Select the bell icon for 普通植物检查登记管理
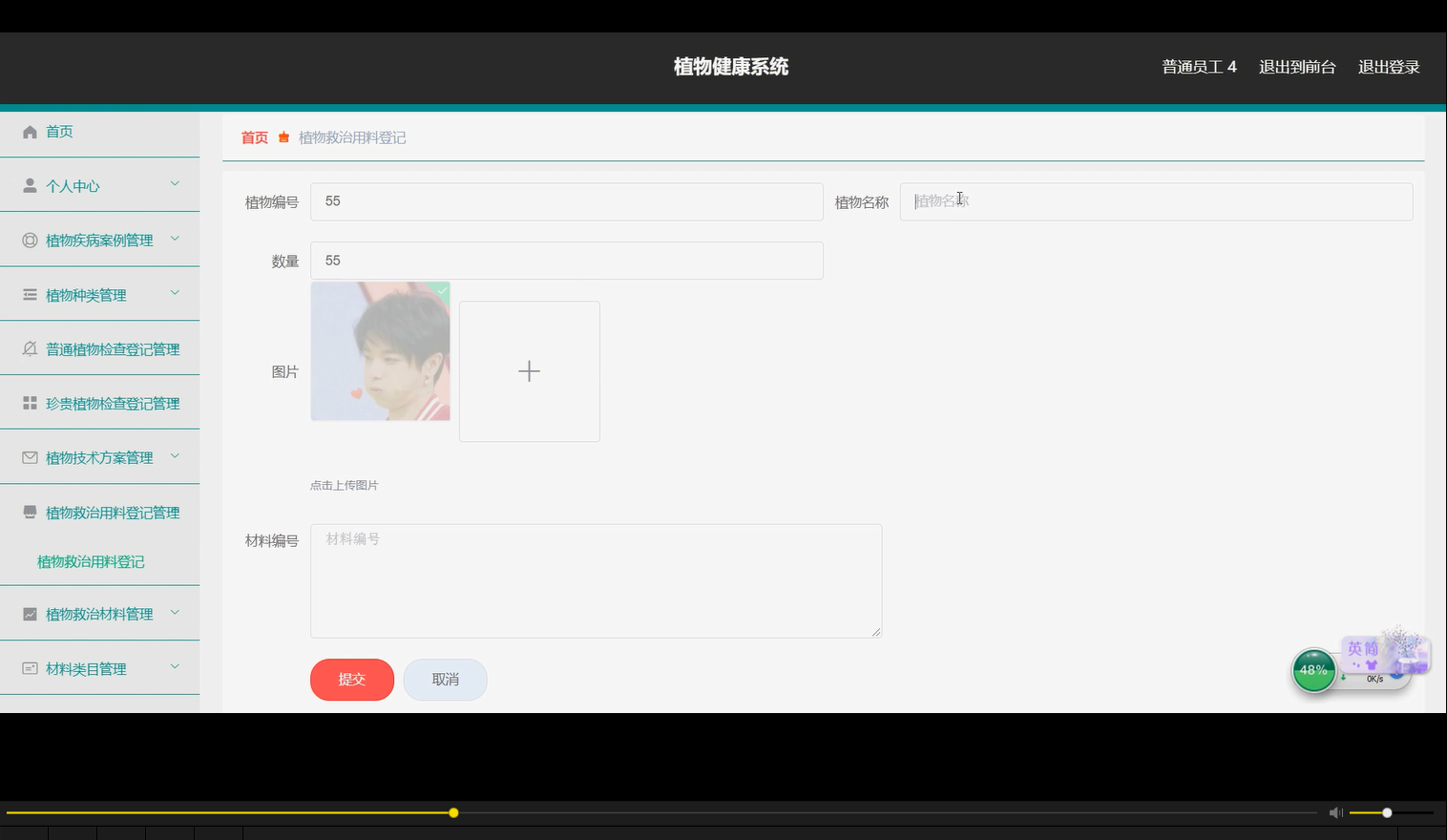 click(x=30, y=348)
